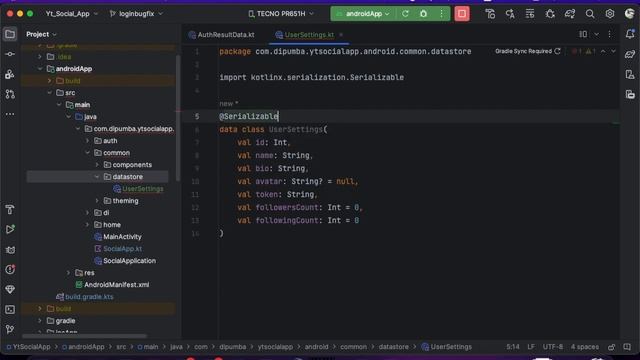This screenshot has height=360, width=640.
Task: Open the Run tool window icon
Action: coord(10,229)
